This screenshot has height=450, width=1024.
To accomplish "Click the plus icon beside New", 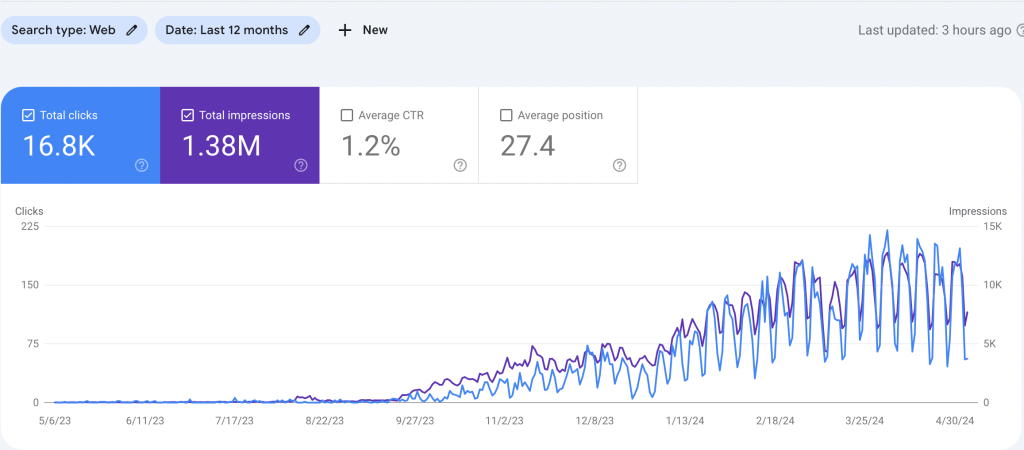I will pyautogui.click(x=345, y=30).
